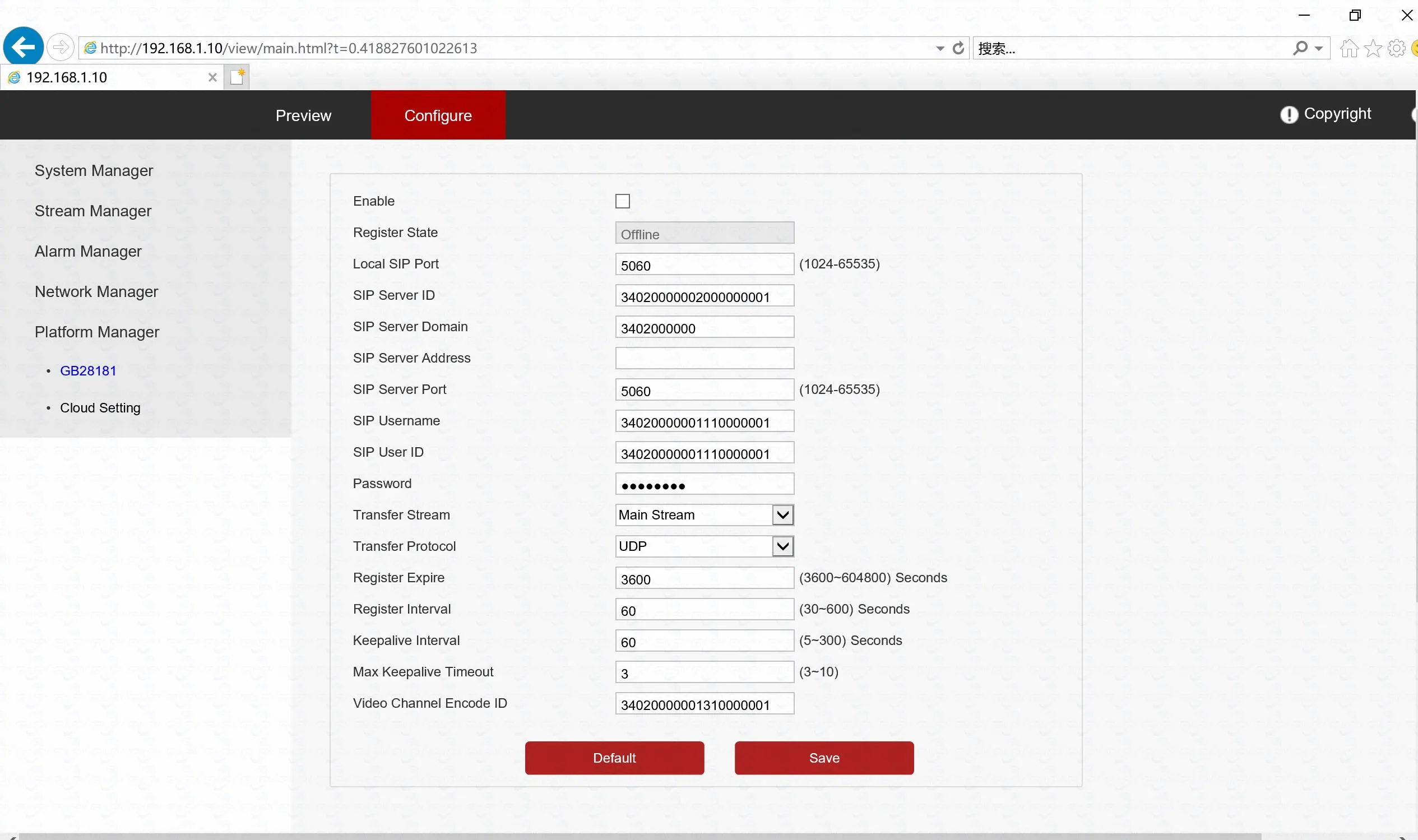Open Alarm Manager in the sidebar

(88, 250)
